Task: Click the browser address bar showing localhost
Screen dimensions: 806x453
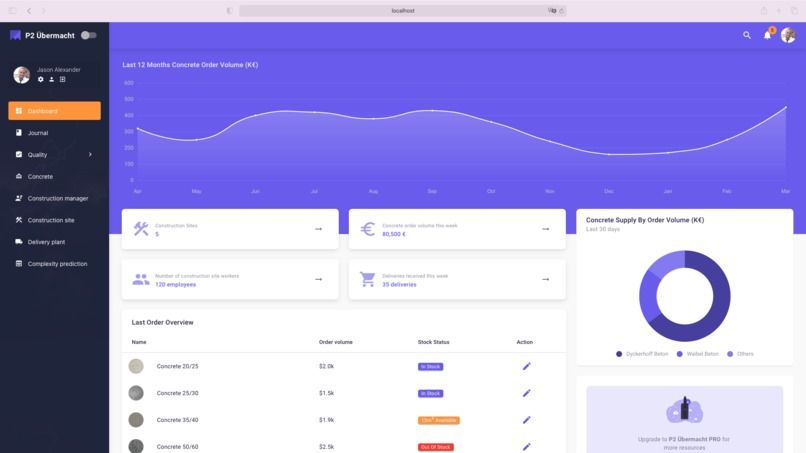Action: click(x=402, y=10)
